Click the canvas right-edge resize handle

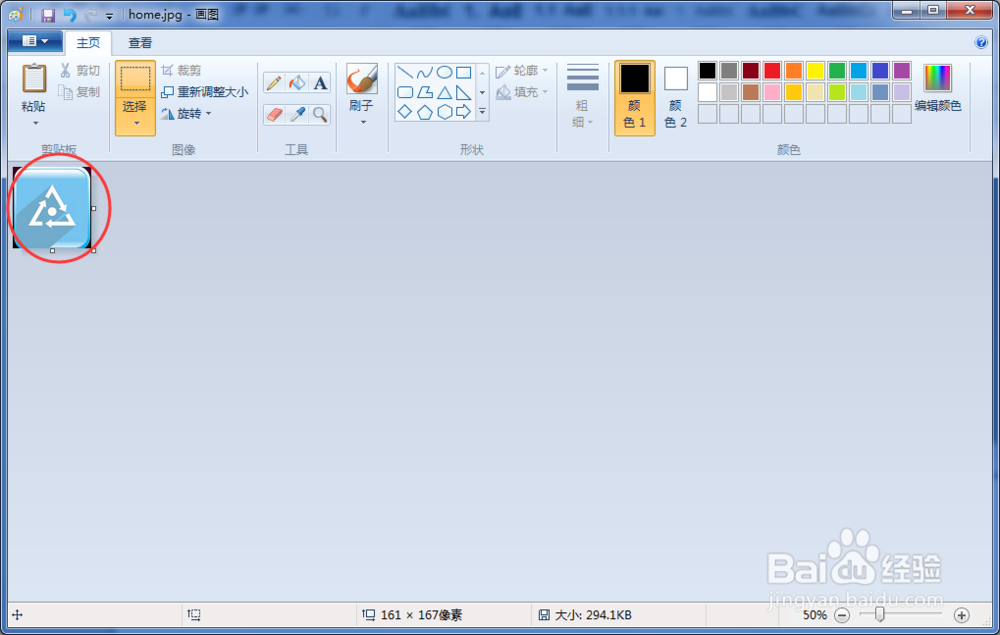[94, 208]
